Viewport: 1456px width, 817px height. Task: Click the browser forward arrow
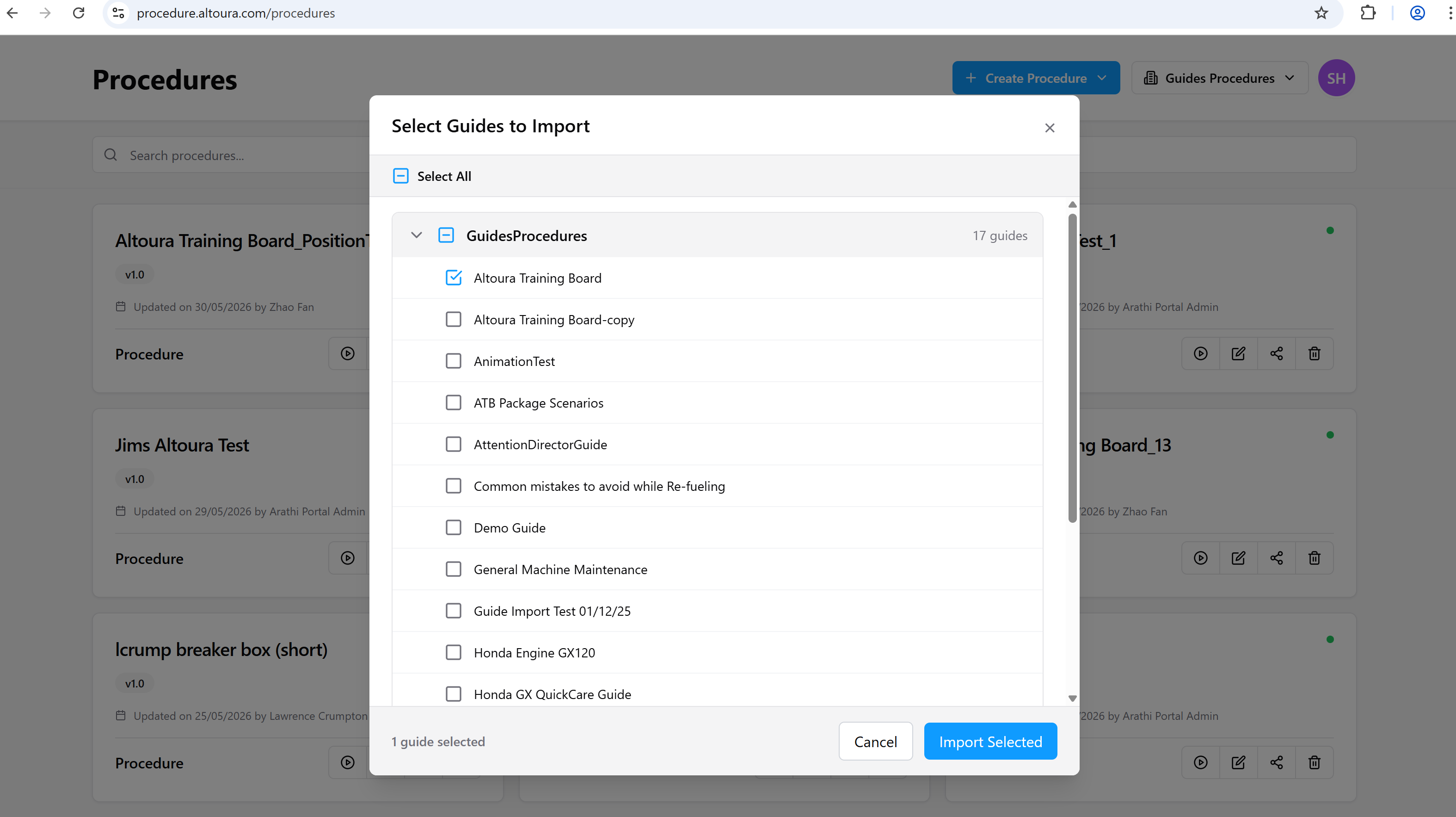point(45,13)
